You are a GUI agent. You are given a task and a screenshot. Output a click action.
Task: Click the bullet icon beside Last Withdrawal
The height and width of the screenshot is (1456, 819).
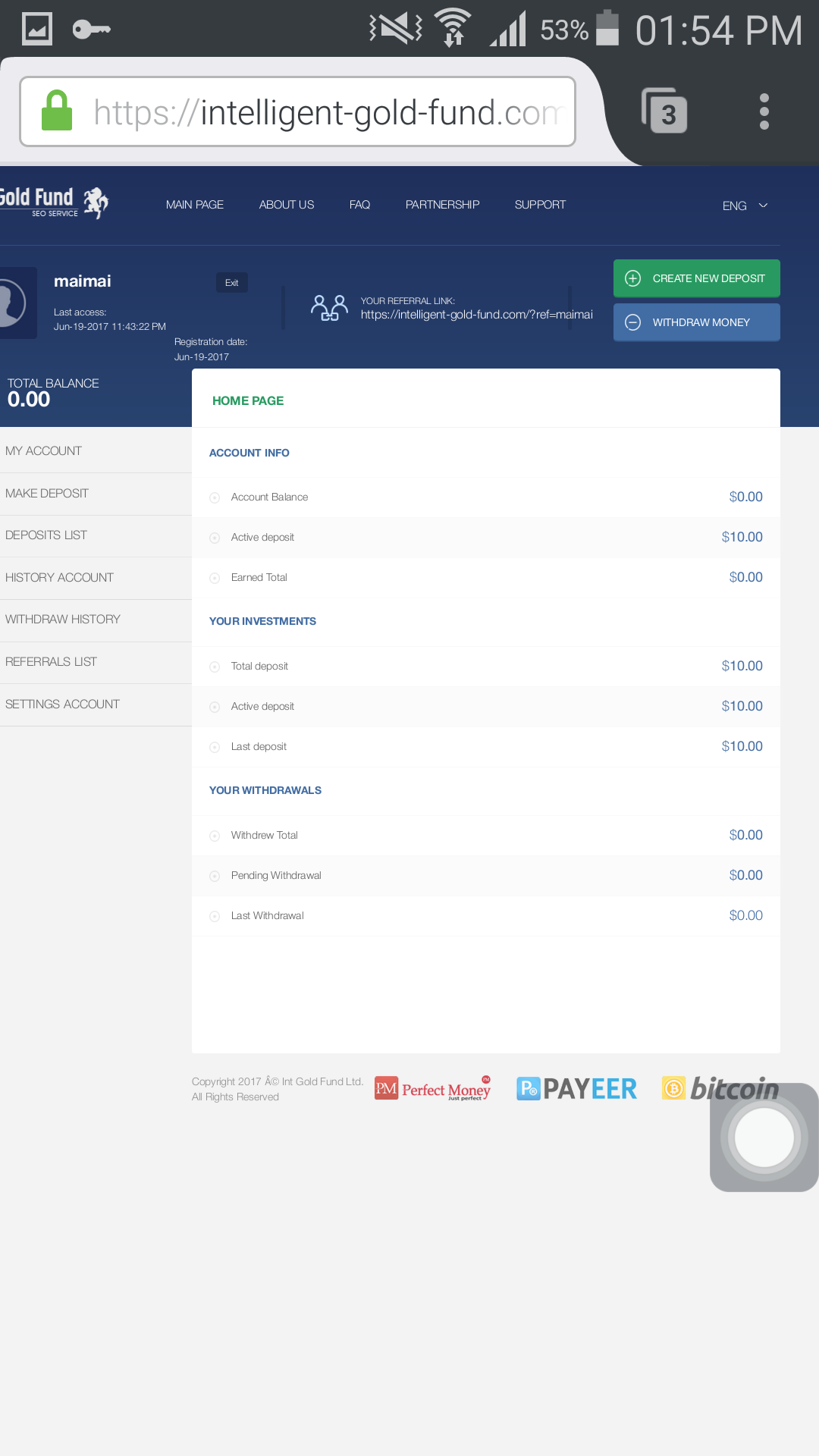tap(215, 916)
